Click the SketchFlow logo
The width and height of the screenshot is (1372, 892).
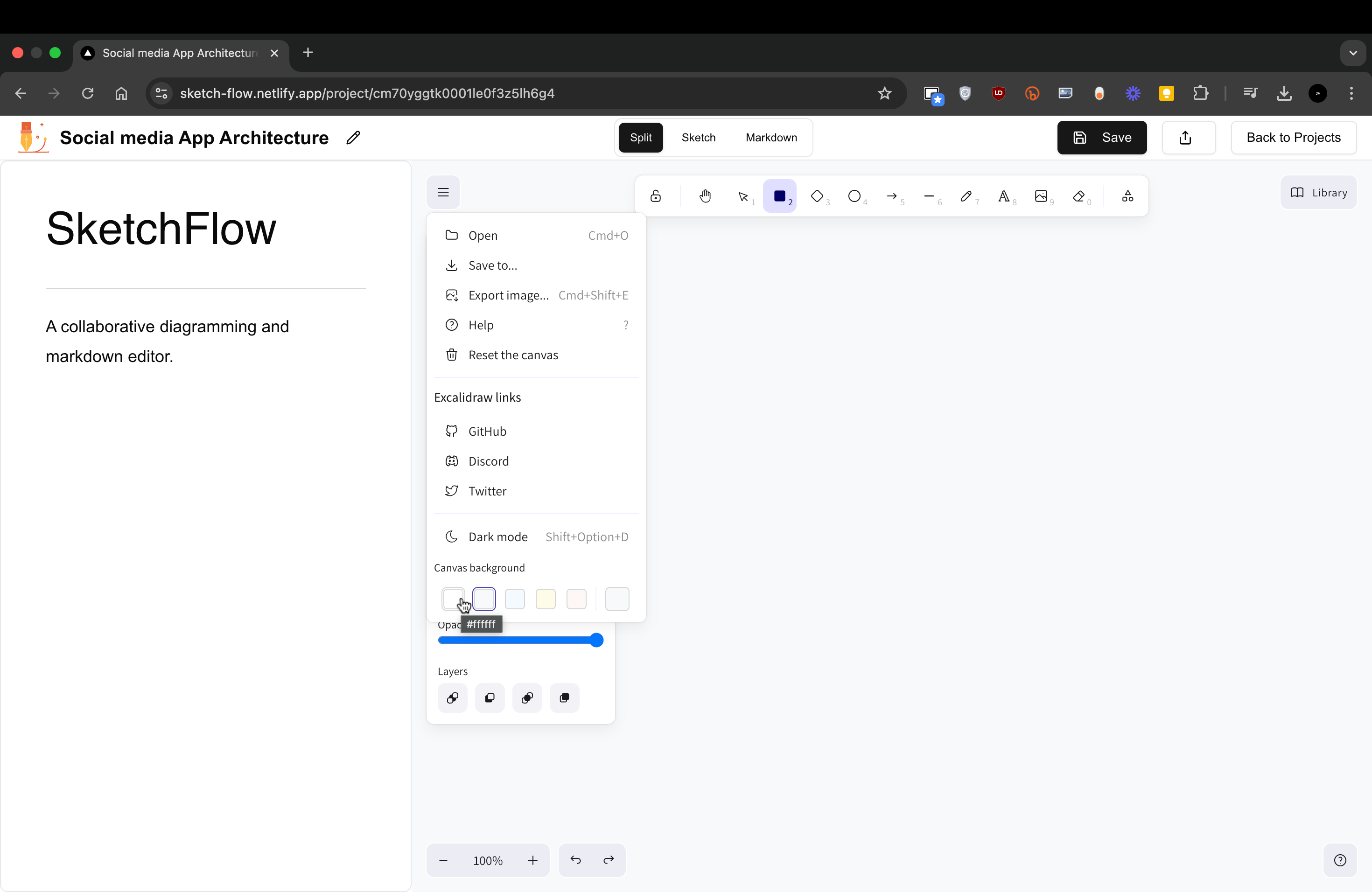coord(33,137)
